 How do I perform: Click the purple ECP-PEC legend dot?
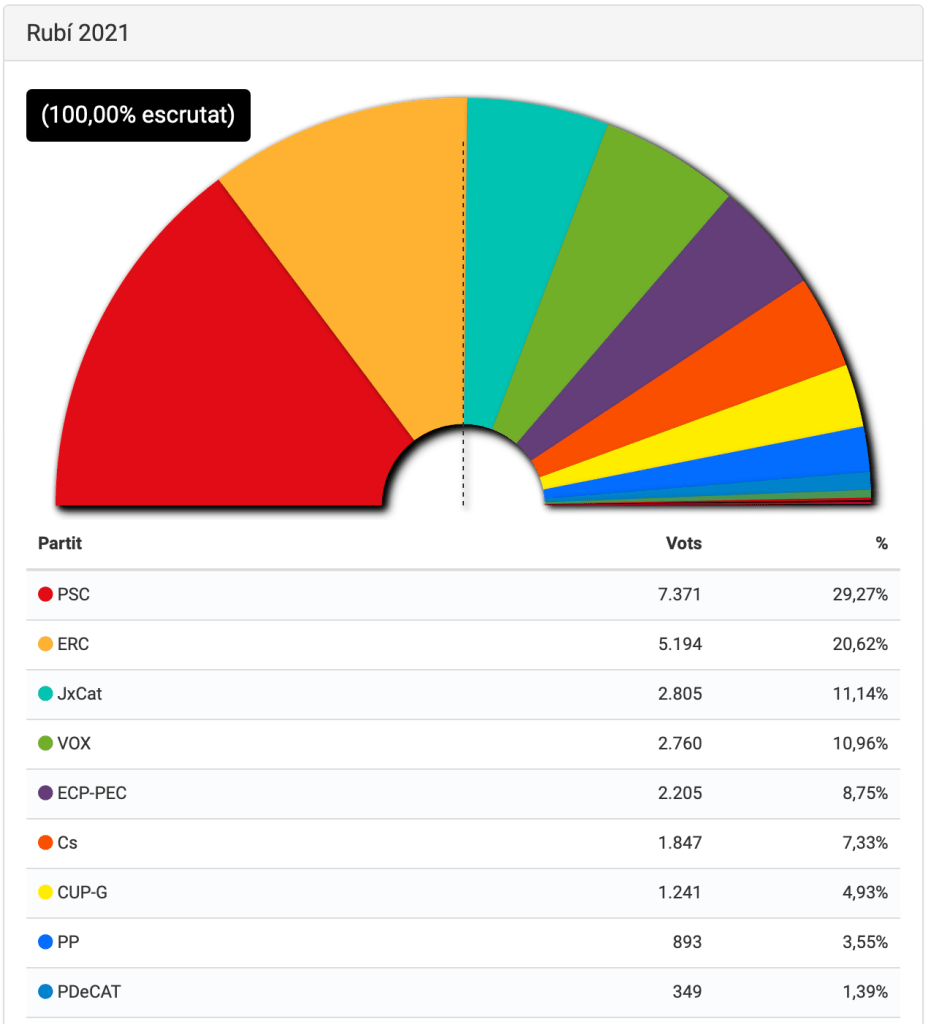point(45,794)
